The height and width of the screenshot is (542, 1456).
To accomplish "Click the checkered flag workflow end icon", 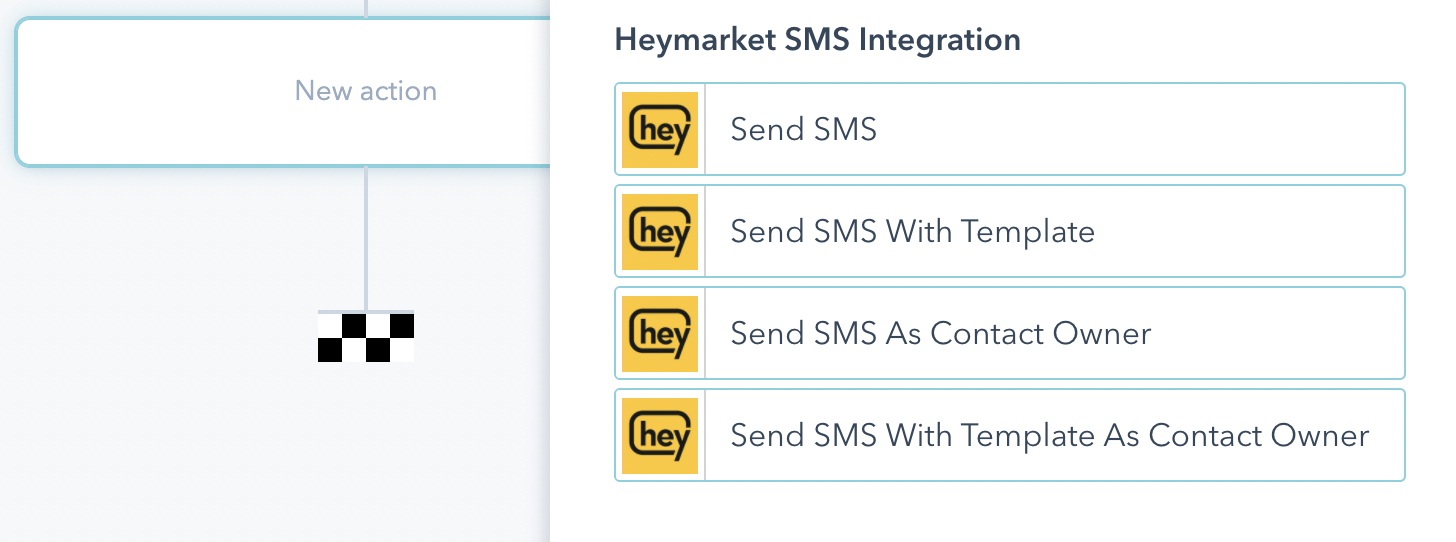I will pos(366,337).
